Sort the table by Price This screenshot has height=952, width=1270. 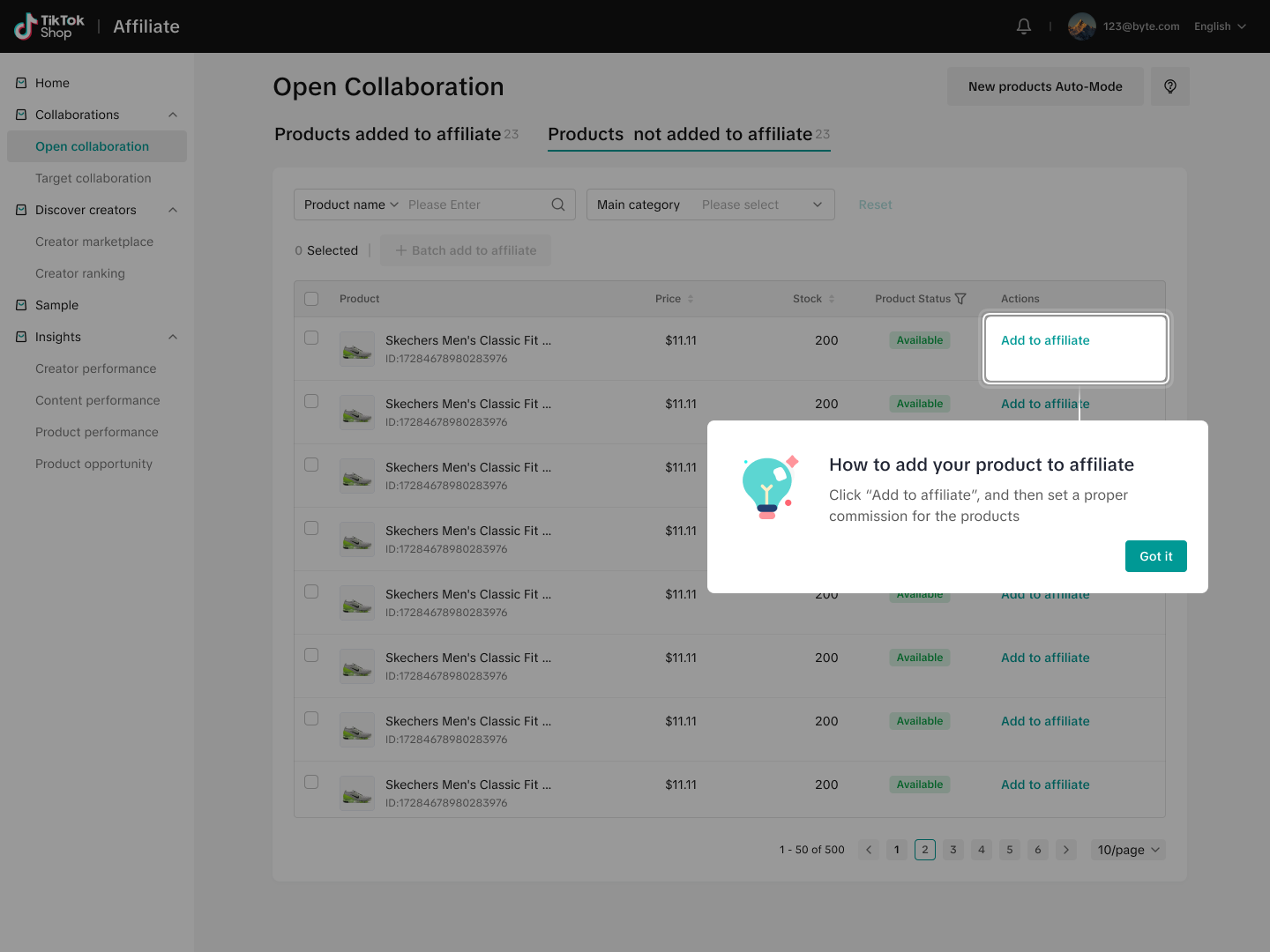click(691, 299)
